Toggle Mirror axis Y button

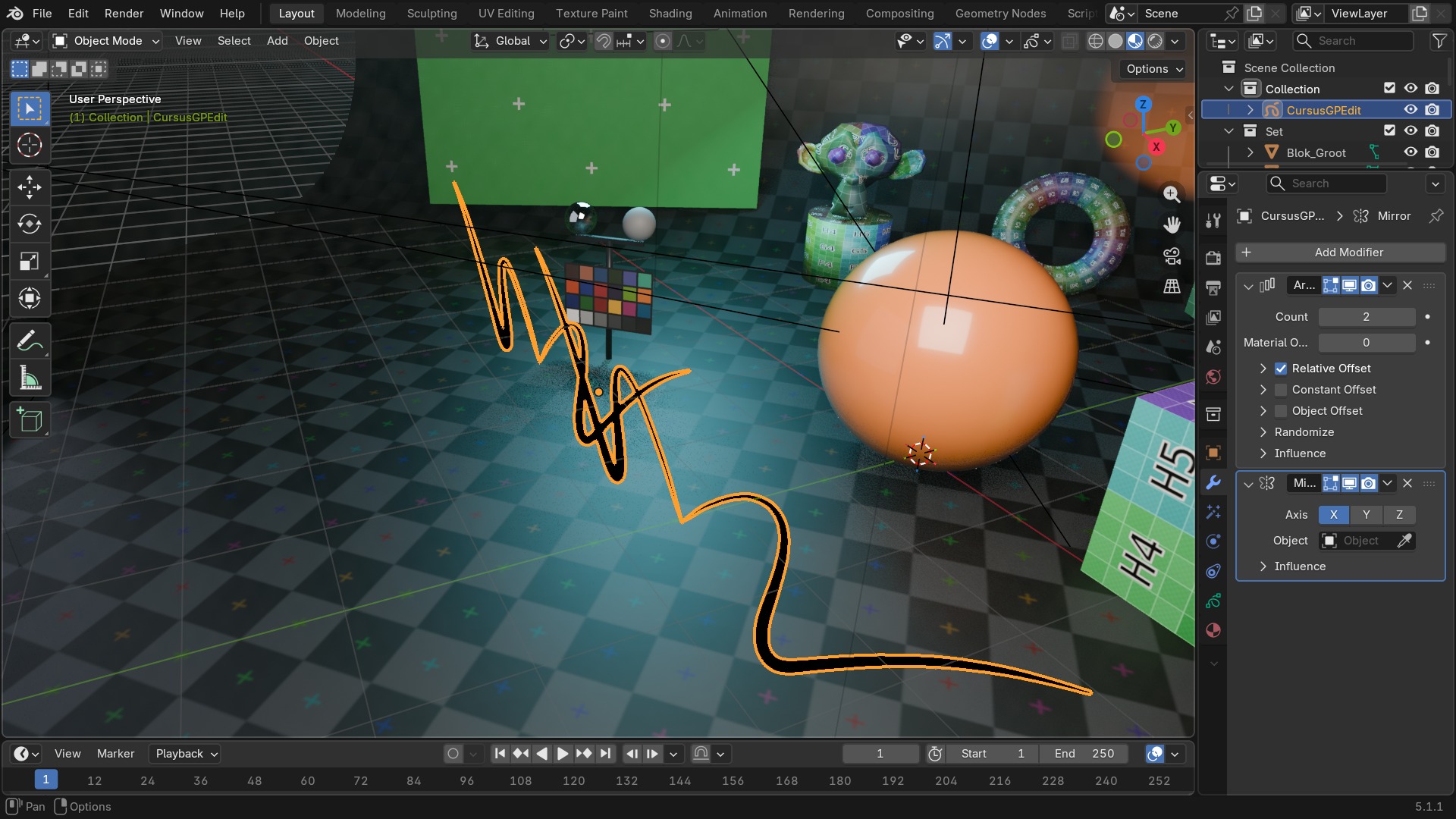tap(1367, 515)
